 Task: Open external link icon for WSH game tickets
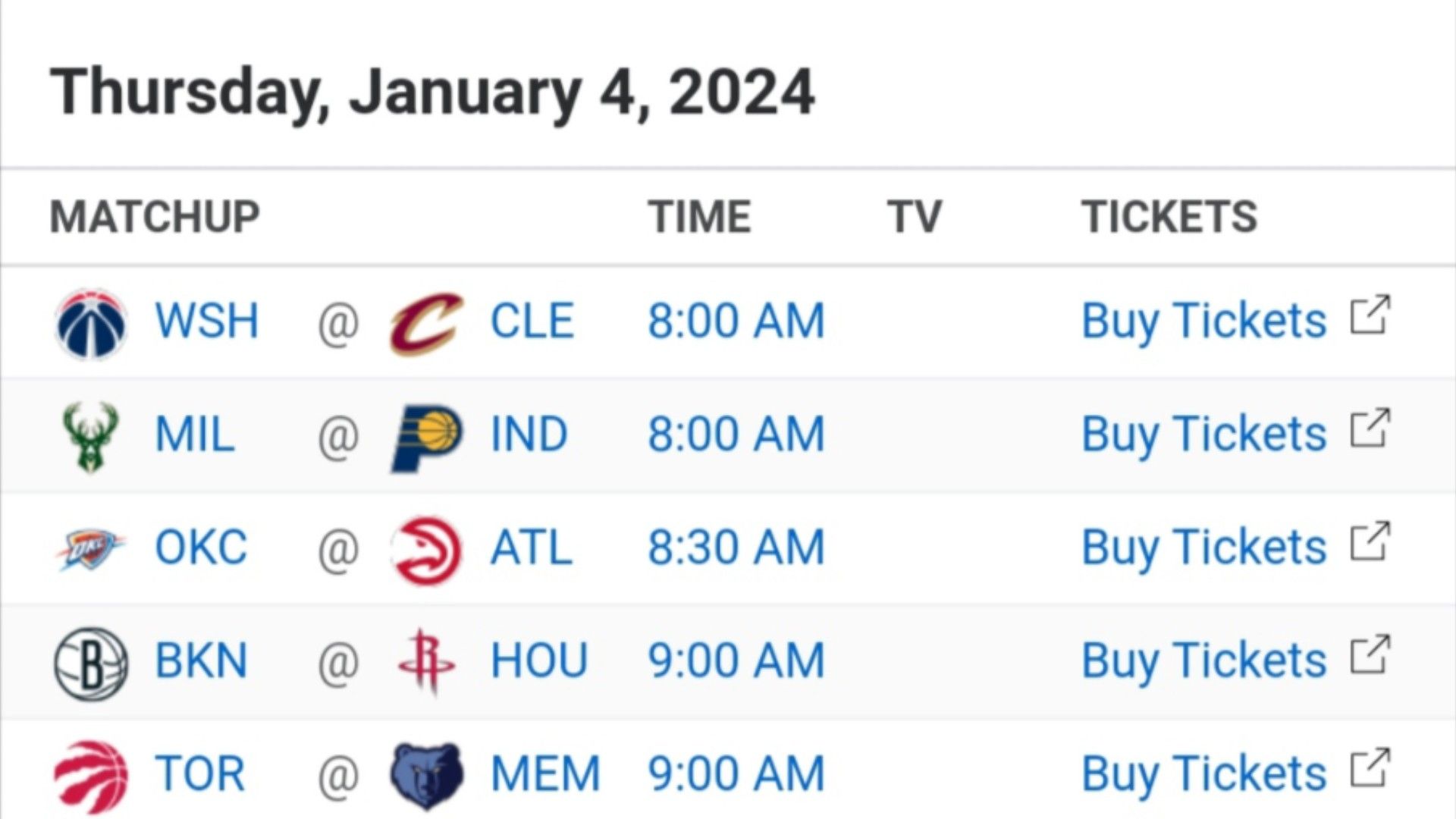click(x=1370, y=315)
